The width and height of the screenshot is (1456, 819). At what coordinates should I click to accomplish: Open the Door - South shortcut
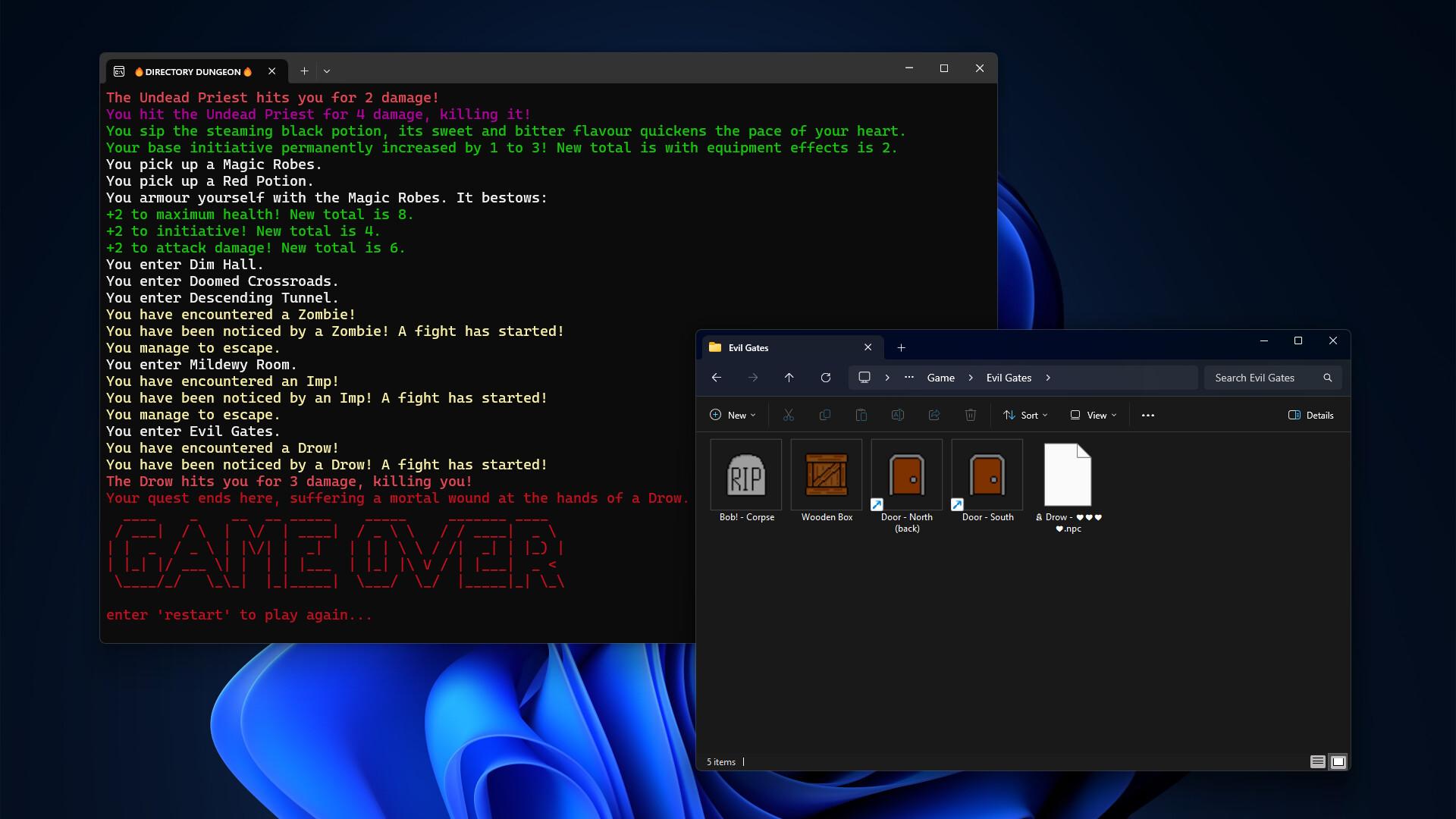(x=987, y=475)
